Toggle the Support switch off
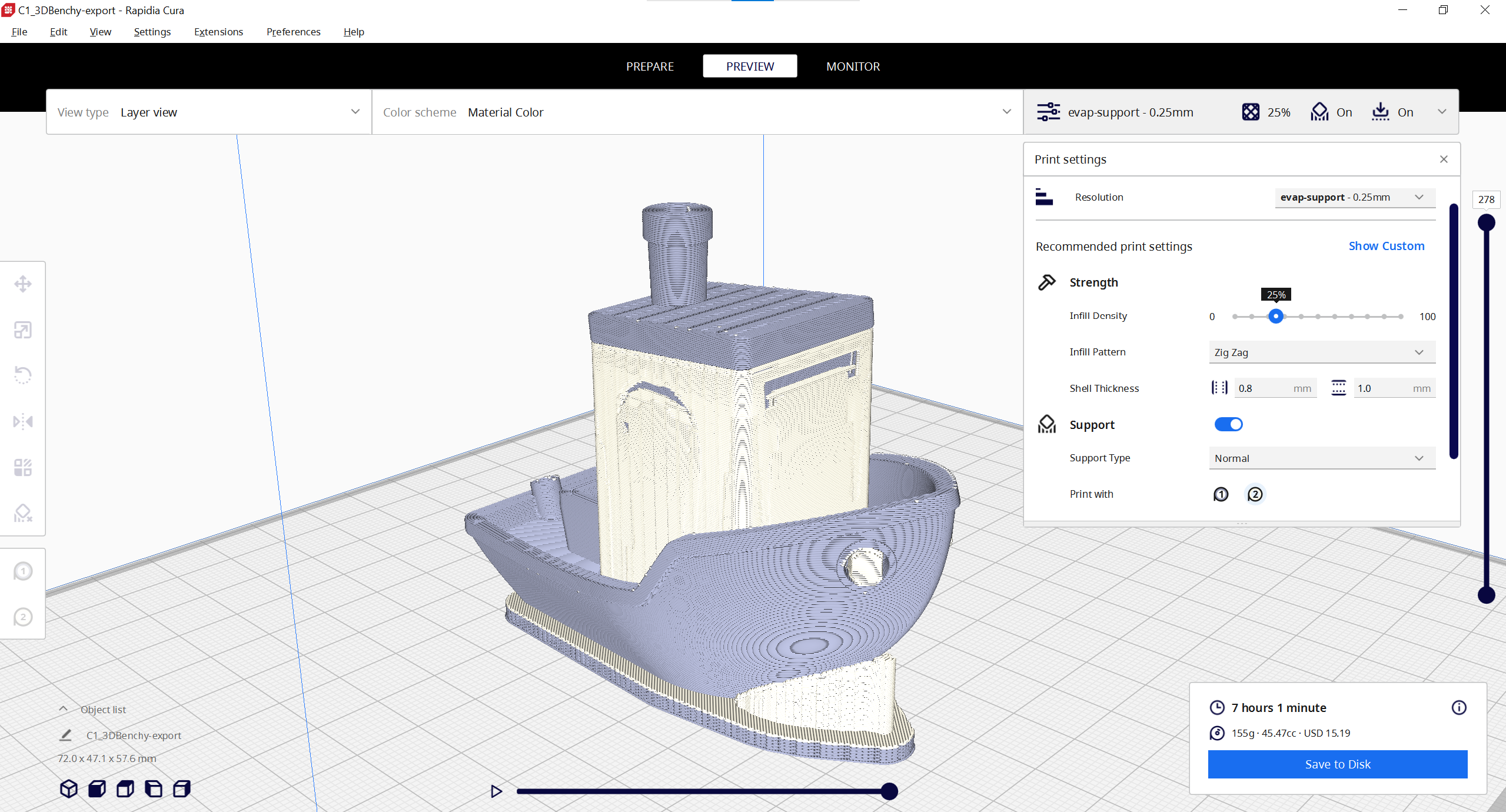The width and height of the screenshot is (1506, 812). 1228,424
